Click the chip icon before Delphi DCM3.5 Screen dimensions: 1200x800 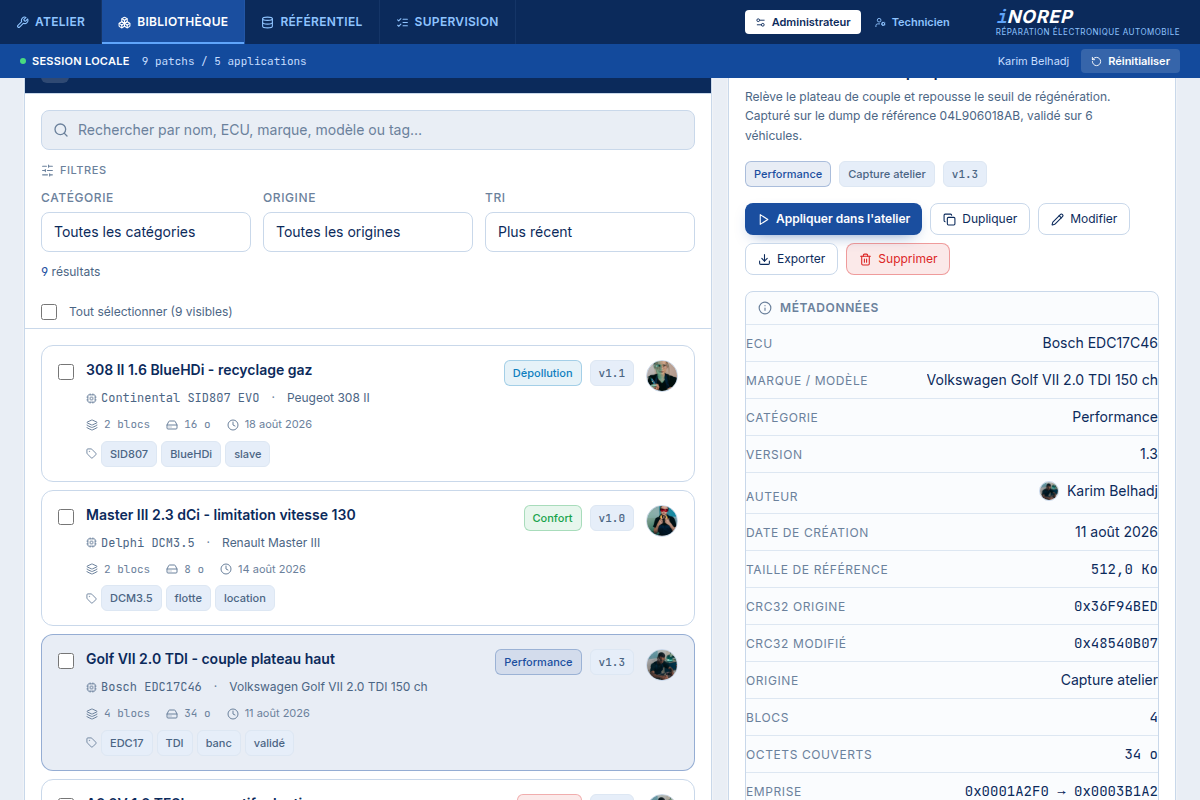tap(92, 543)
